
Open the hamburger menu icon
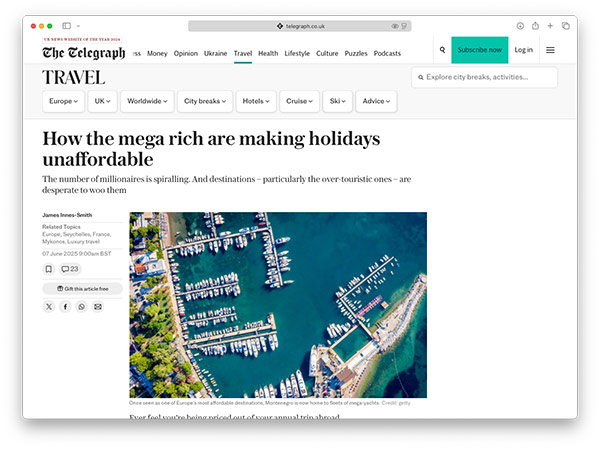coord(550,49)
